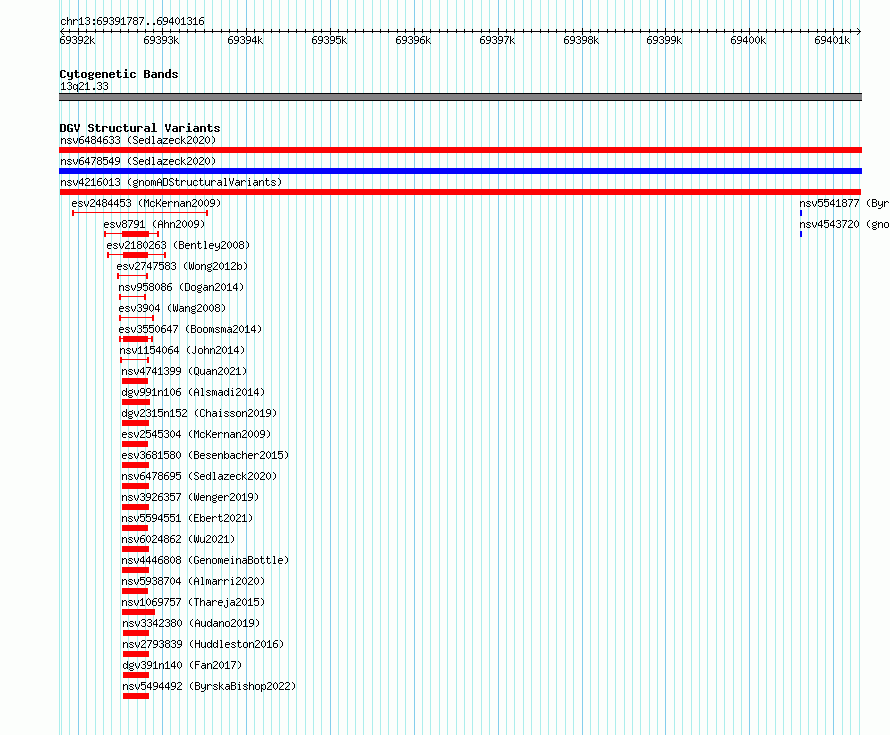Open variant esv3681580 (Besenbacher2015)

(x=205, y=455)
